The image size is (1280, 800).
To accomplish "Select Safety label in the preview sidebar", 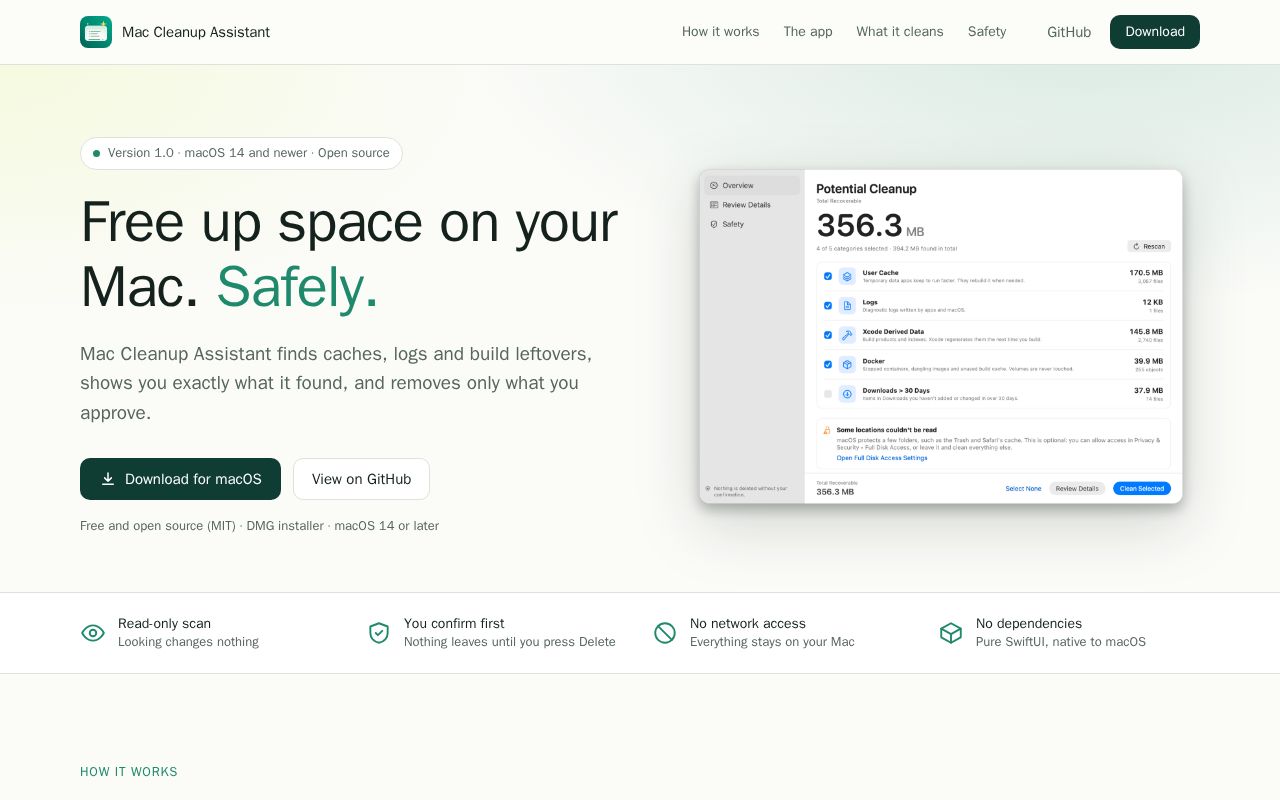I will pyautogui.click(x=733, y=224).
